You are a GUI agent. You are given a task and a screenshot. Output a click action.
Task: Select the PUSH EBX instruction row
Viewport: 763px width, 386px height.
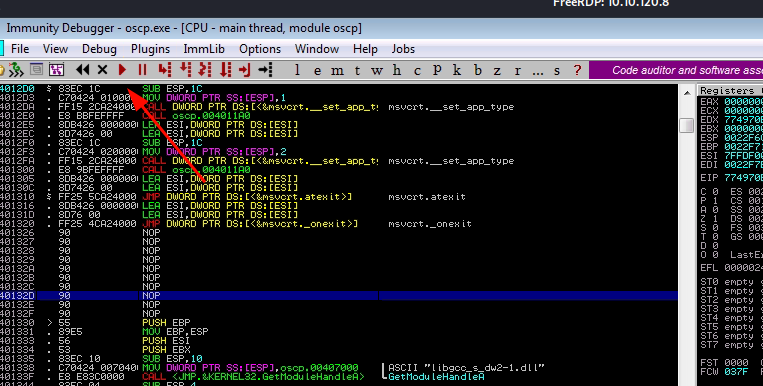(x=339, y=349)
